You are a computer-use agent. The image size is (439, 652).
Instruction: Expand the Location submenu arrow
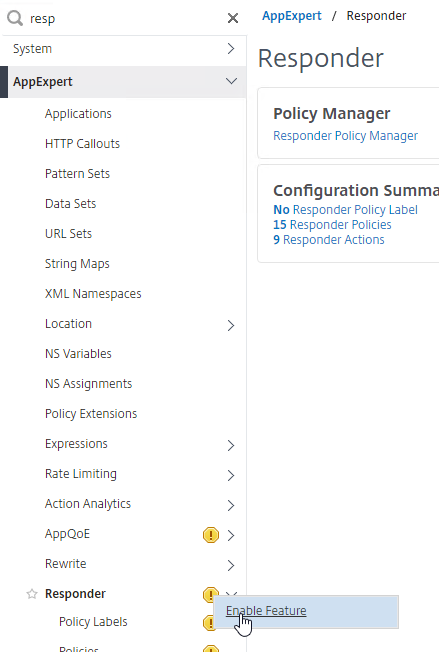click(231, 325)
